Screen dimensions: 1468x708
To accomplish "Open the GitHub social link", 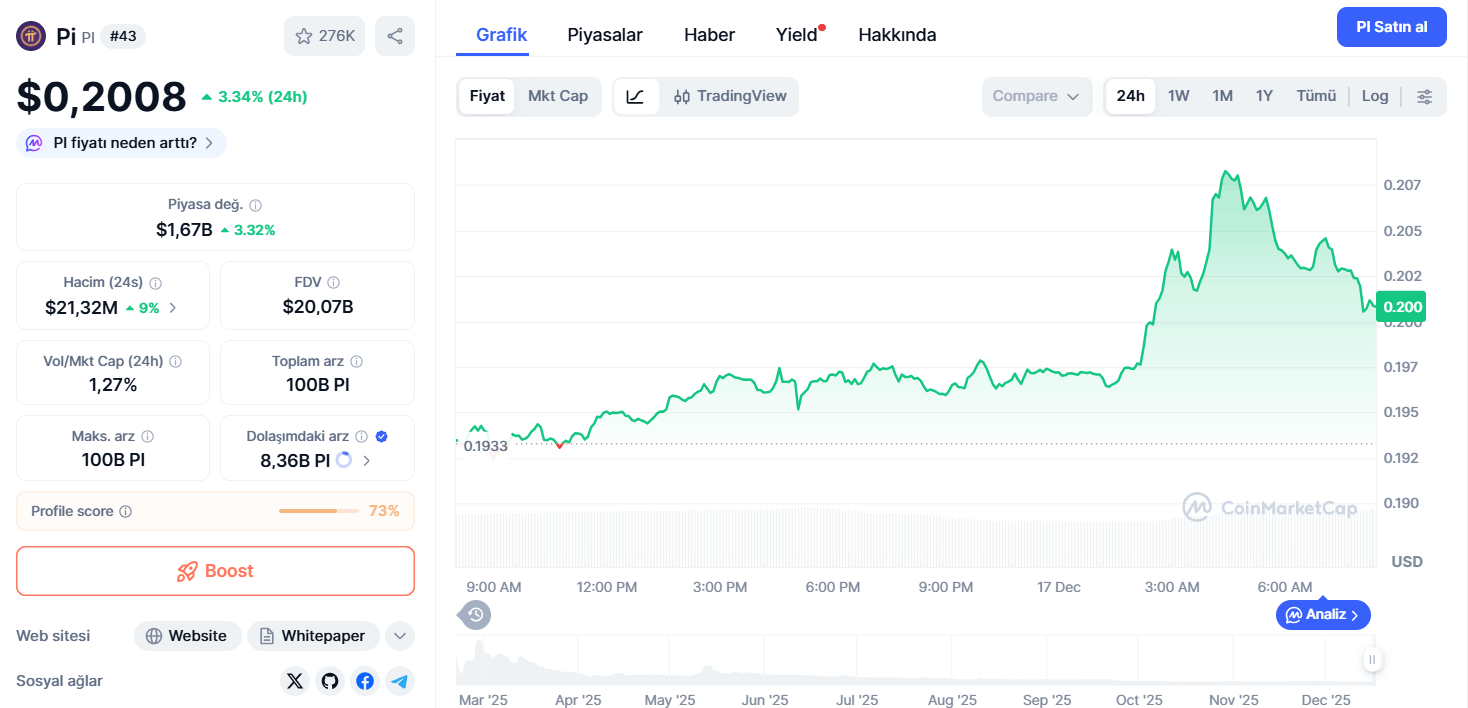I will pos(330,681).
